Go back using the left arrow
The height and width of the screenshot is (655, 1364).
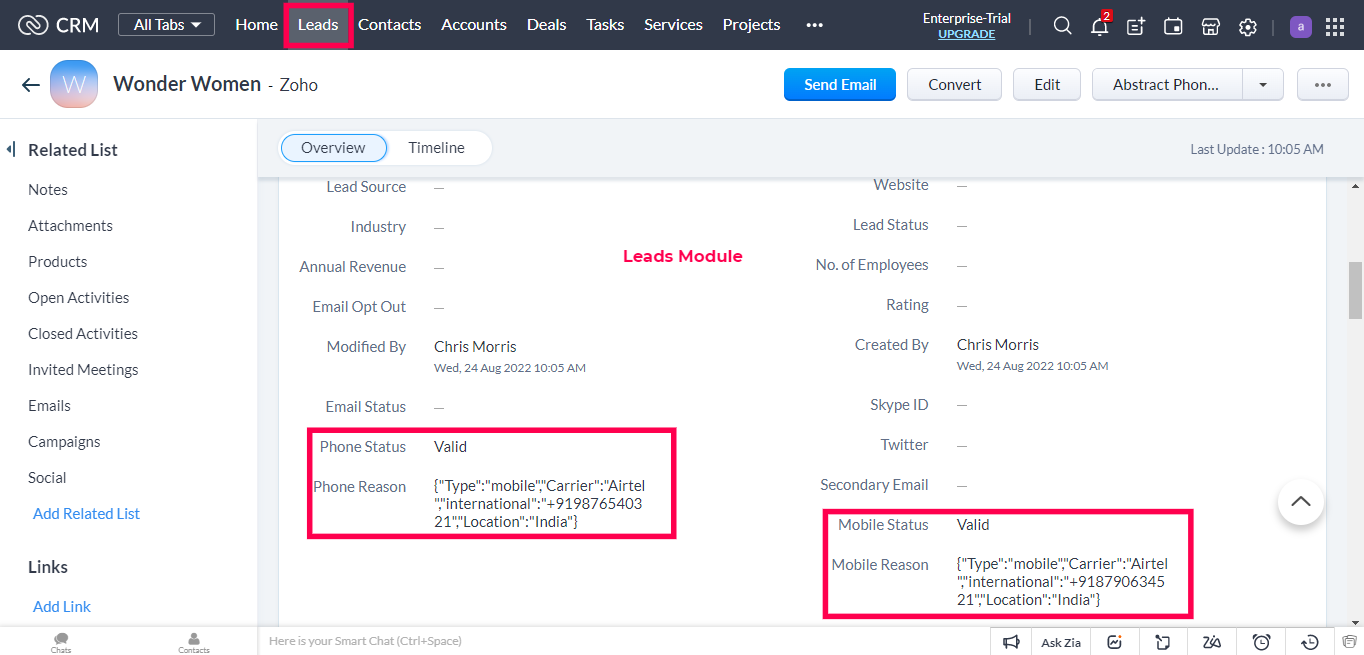tap(30, 85)
